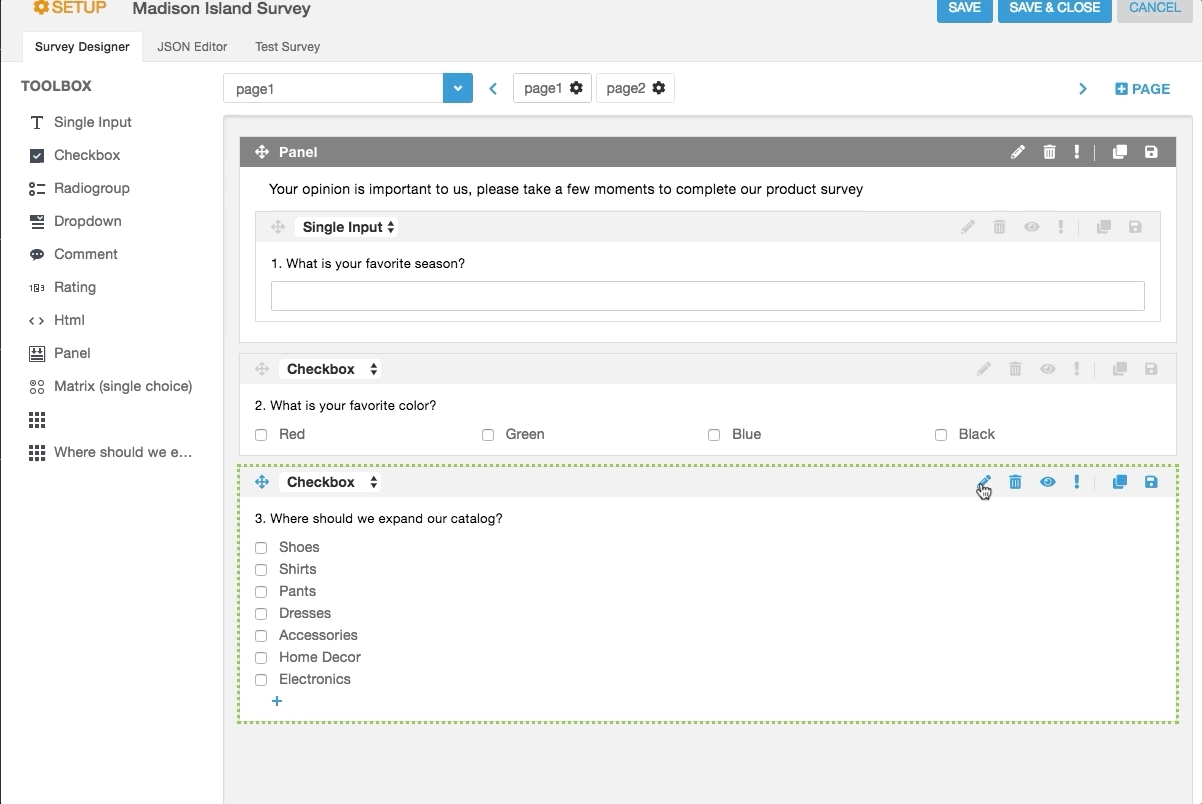Delete the favorite season question
The image size is (1202, 804).
999,227
